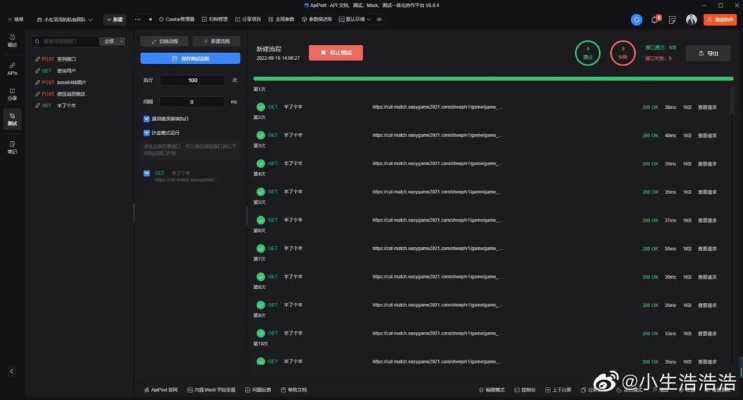Expand the 默认环境 environment dropdown

click(354, 19)
